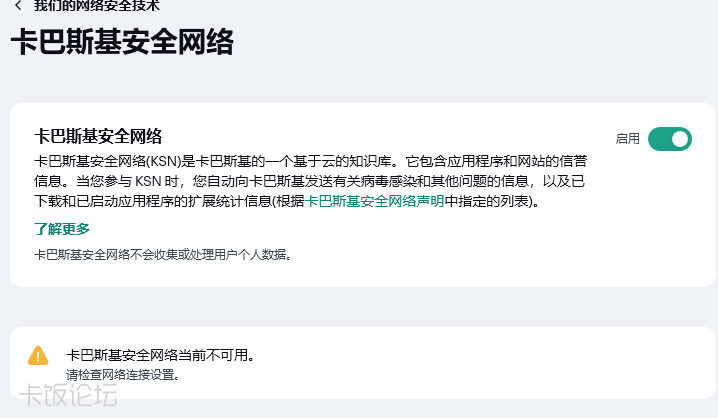The width and height of the screenshot is (718, 418).
Task: Click the 请检查网络连接设置 hint text
Action: click(123, 375)
